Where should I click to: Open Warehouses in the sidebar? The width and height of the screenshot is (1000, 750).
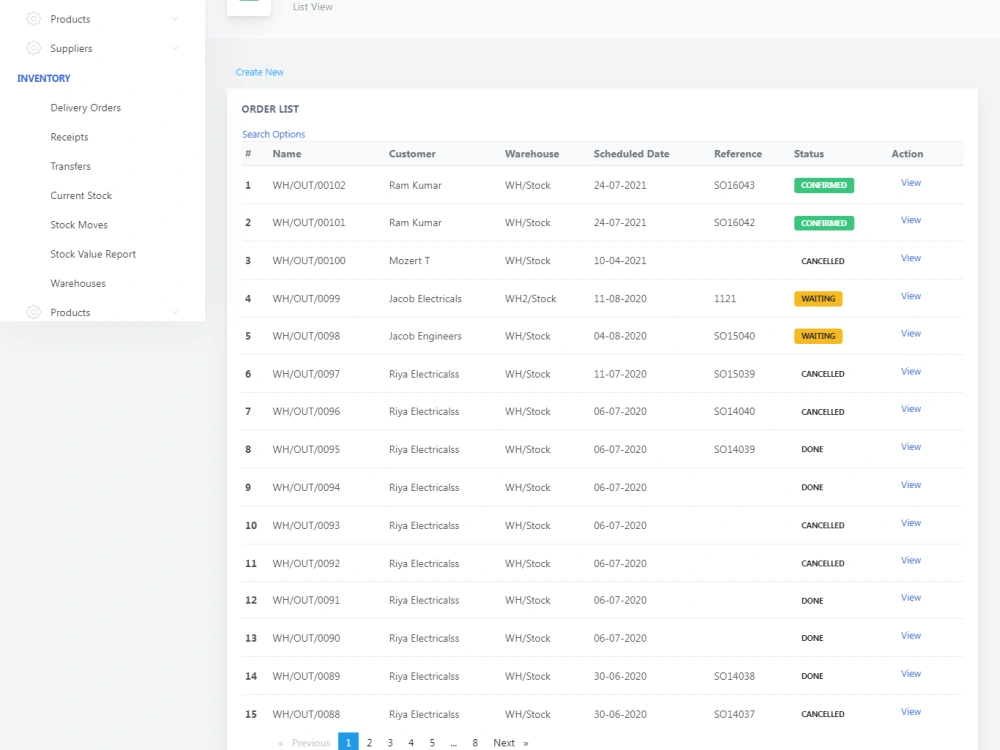click(78, 284)
